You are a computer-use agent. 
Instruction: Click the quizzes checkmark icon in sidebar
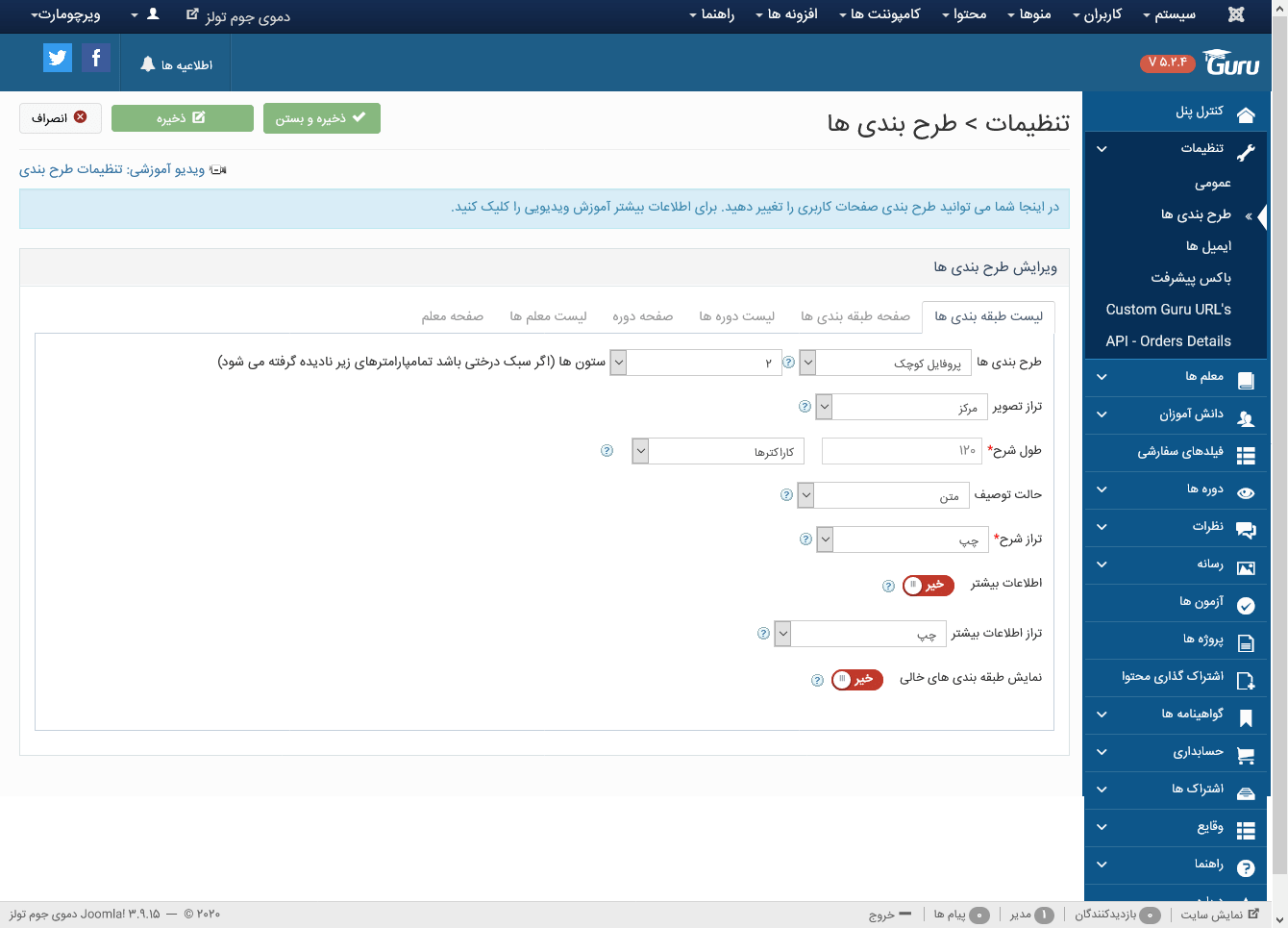click(1246, 605)
